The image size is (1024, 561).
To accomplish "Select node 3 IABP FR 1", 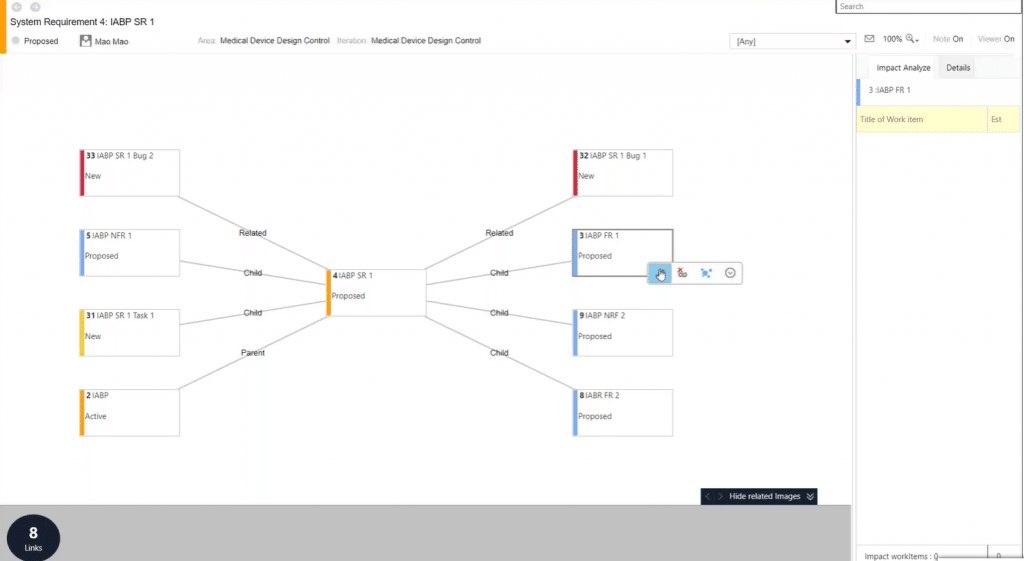I will [x=622, y=253].
